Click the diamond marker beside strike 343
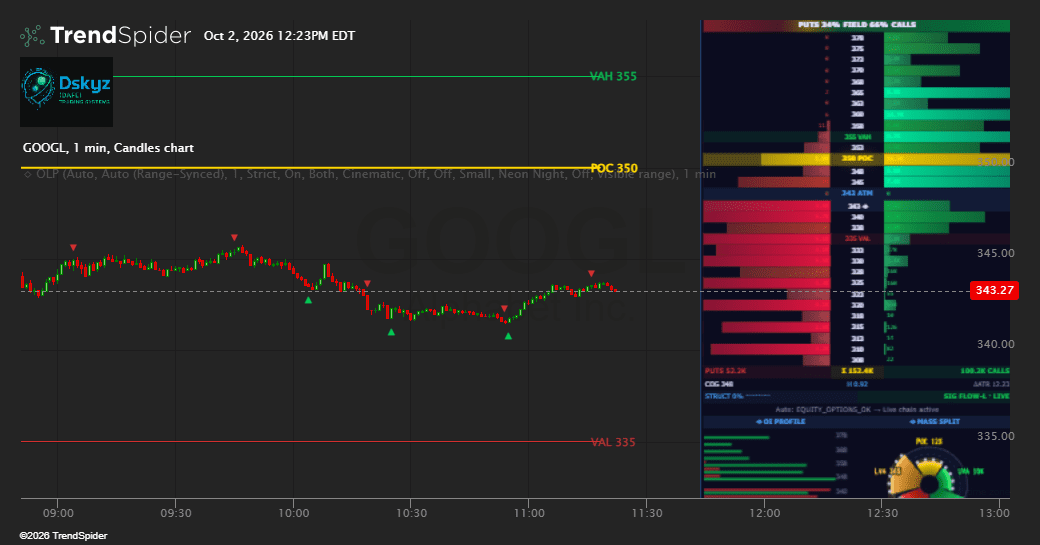Viewport: 1040px width, 545px height. pyautogui.click(x=866, y=207)
